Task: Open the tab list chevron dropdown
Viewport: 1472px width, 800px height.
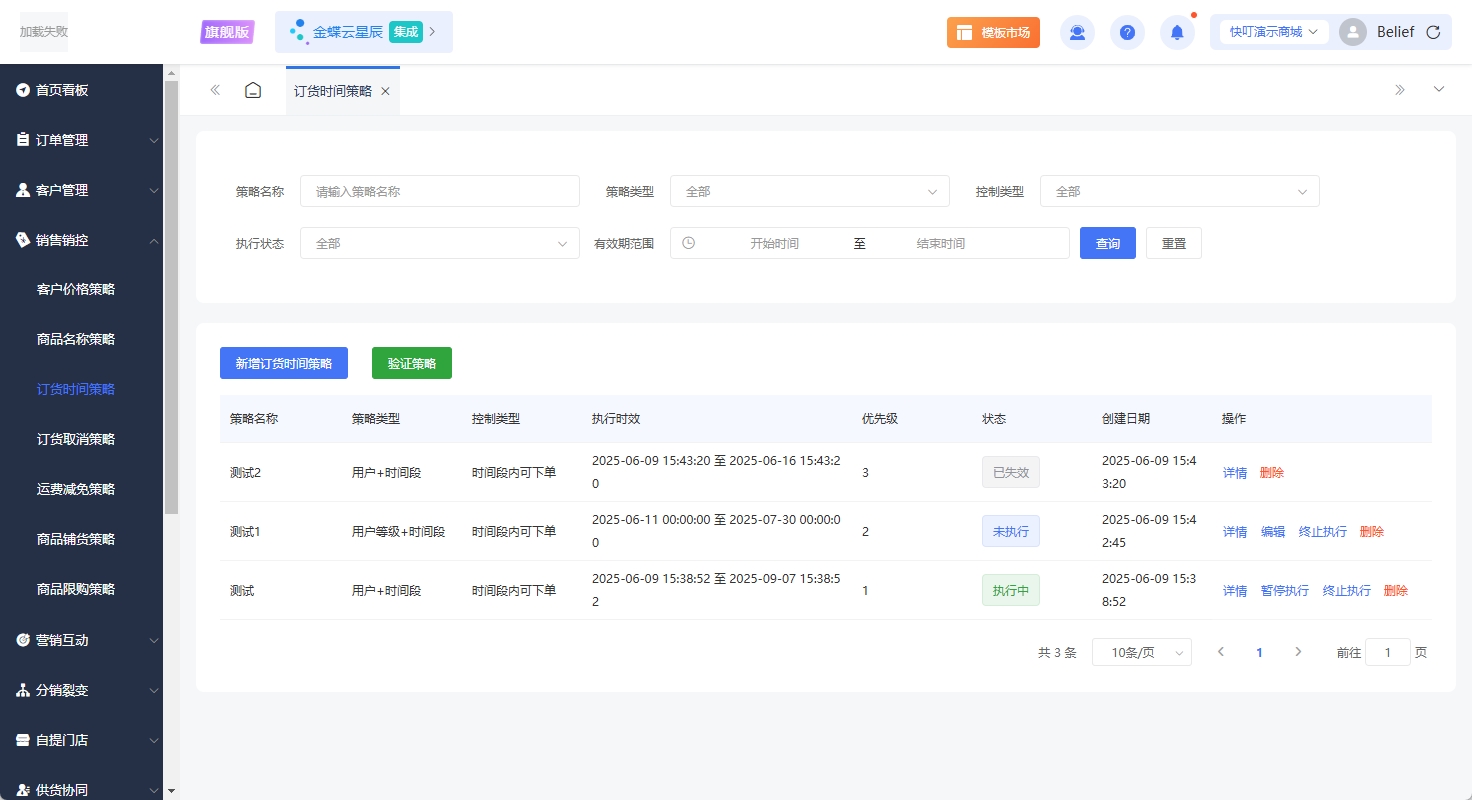Action: click(1439, 89)
